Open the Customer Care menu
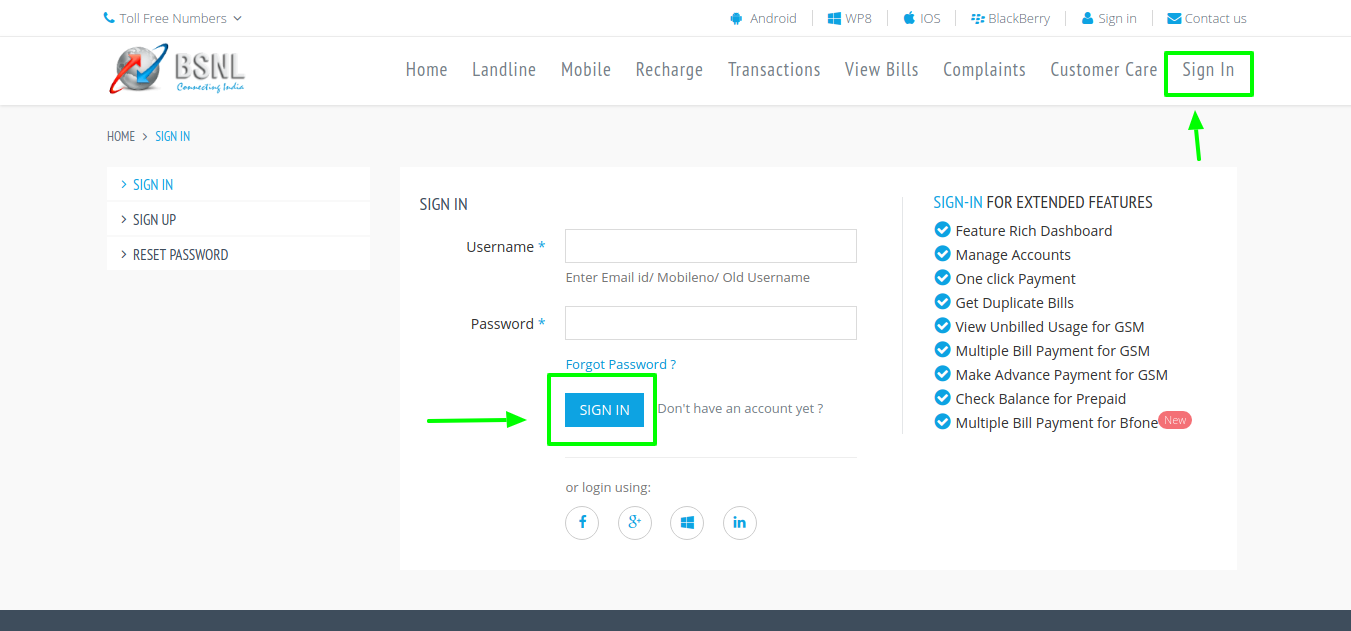This screenshot has width=1351, height=631. tap(1104, 69)
